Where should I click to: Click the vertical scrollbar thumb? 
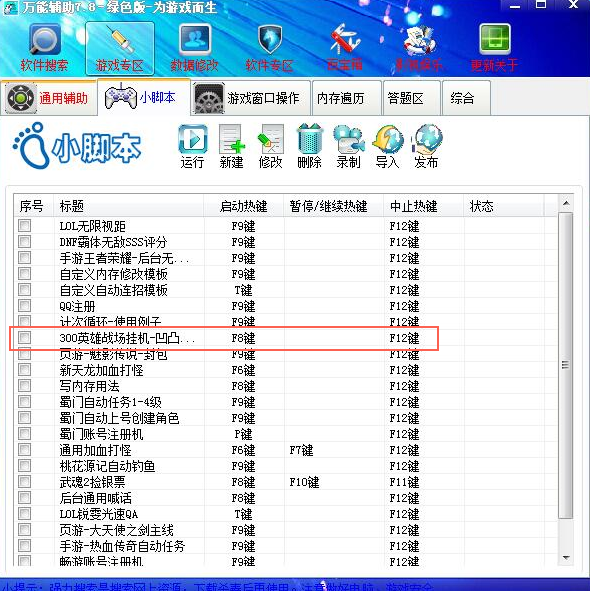point(565,365)
